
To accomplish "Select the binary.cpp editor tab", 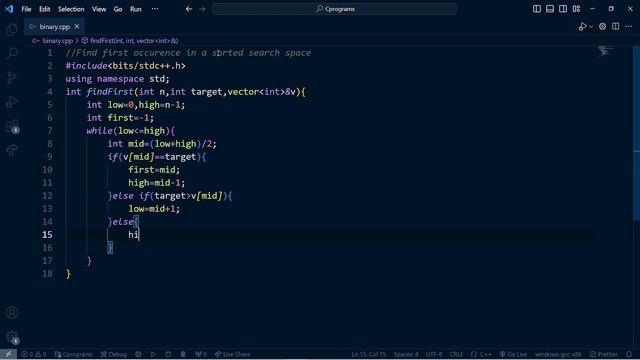I will 54,27.
